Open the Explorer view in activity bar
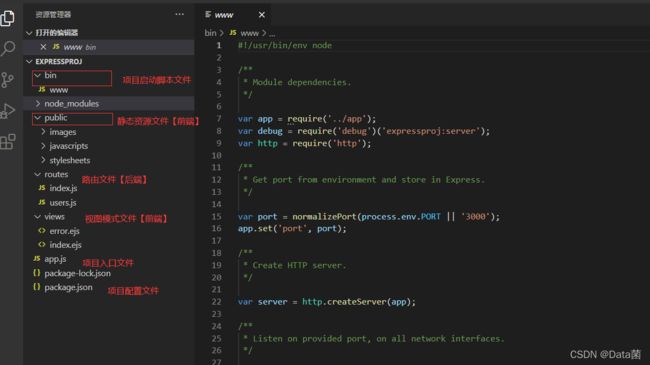Viewport: 650px width, 365px height. point(7,18)
